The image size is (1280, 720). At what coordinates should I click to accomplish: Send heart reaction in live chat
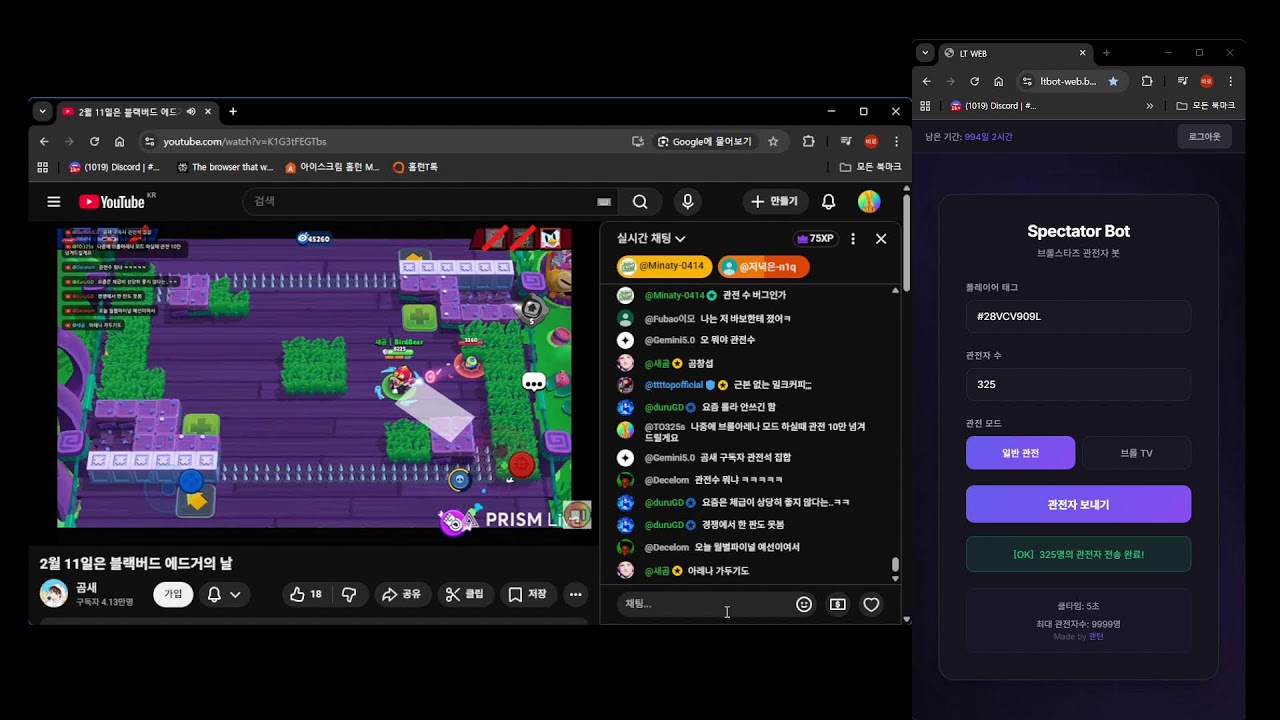pyautogui.click(x=871, y=604)
